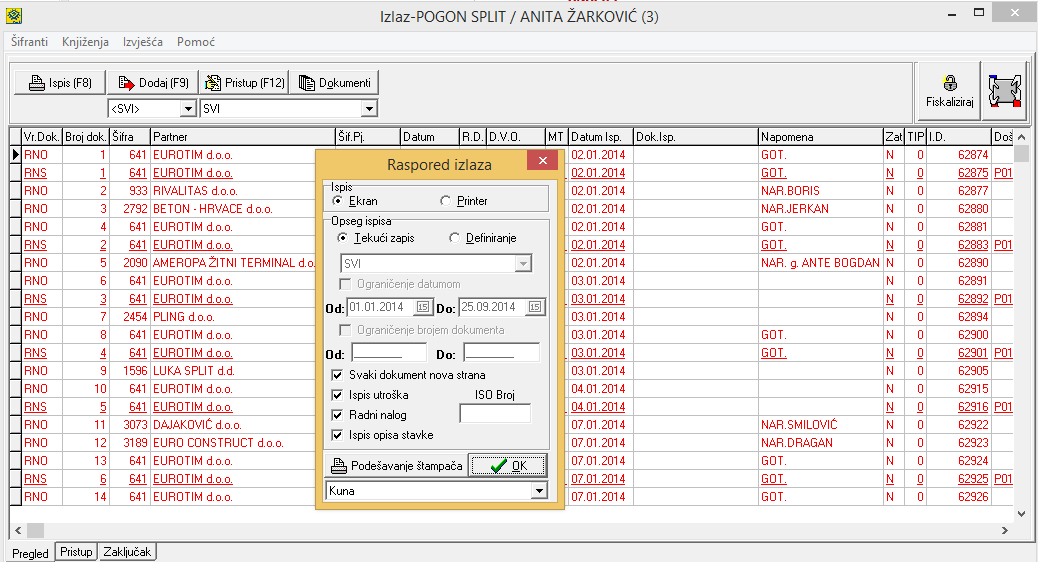1038x562 pixels.
Task: Open Podešavanje štampača printer setup
Action: tap(397, 466)
